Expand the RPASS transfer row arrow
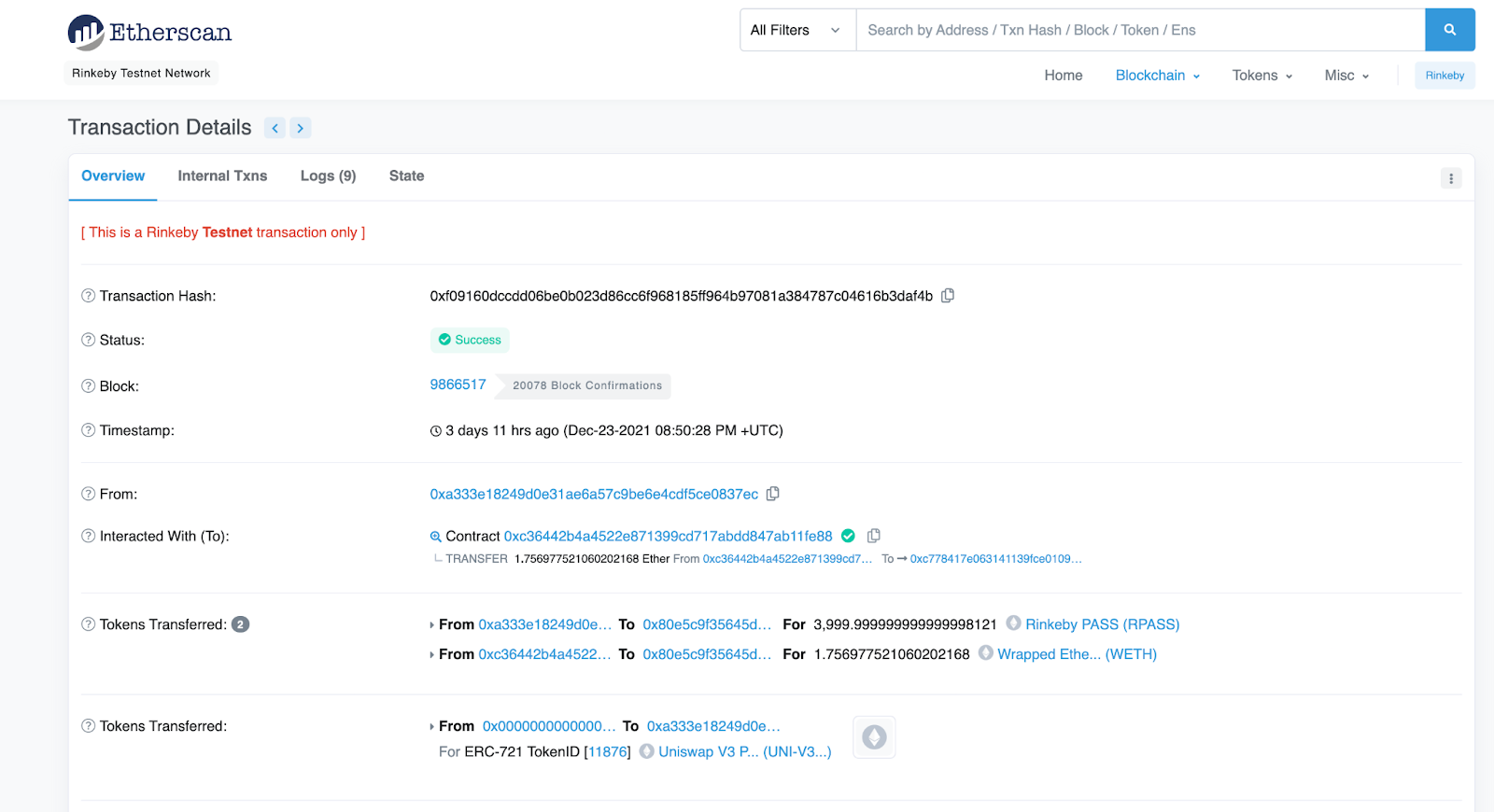Viewport: 1494px width, 812px height. (431, 625)
